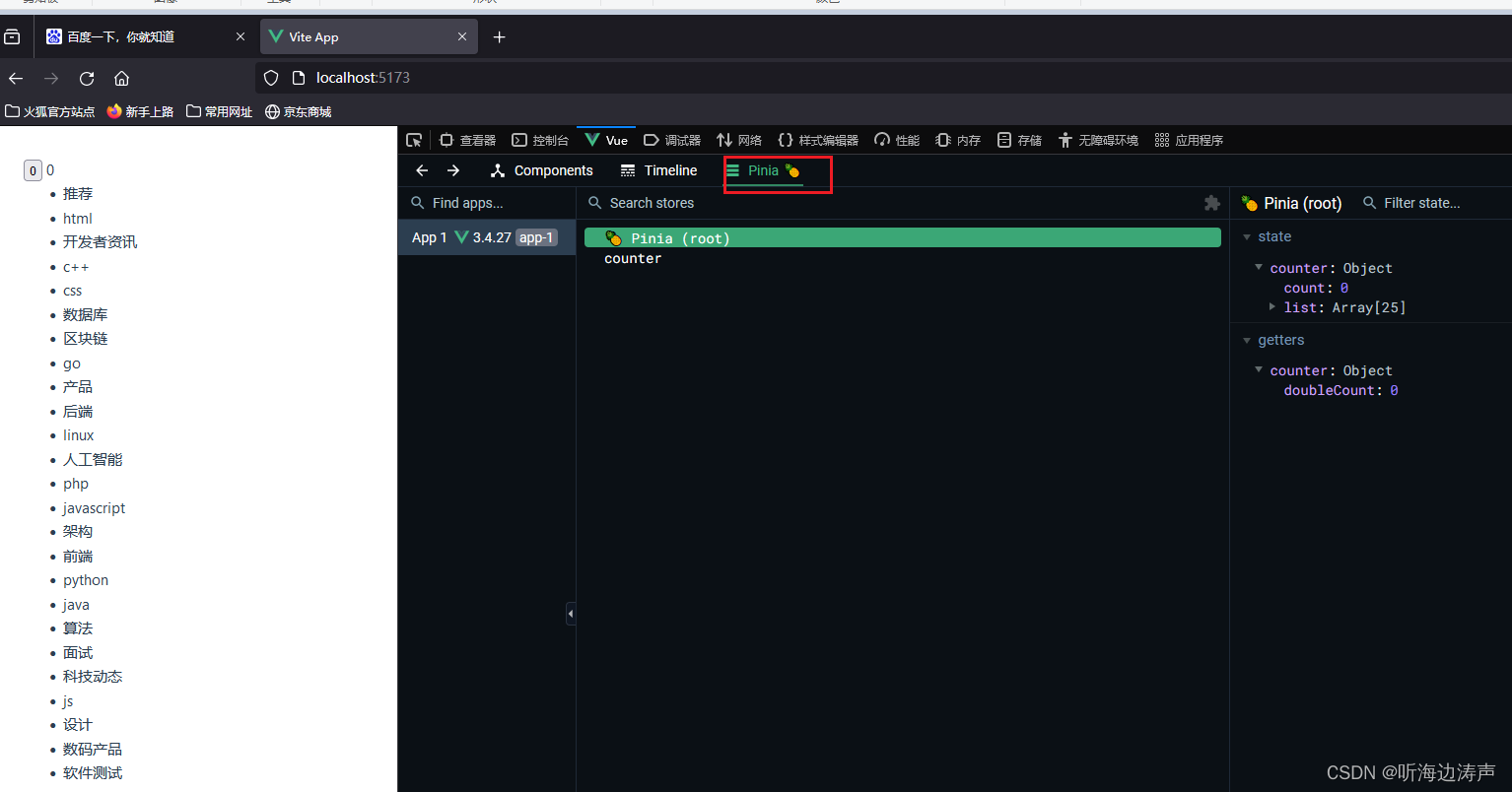Screen dimensions: 1512x792
Task: Reload the current page
Action: [x=87, y=78]
